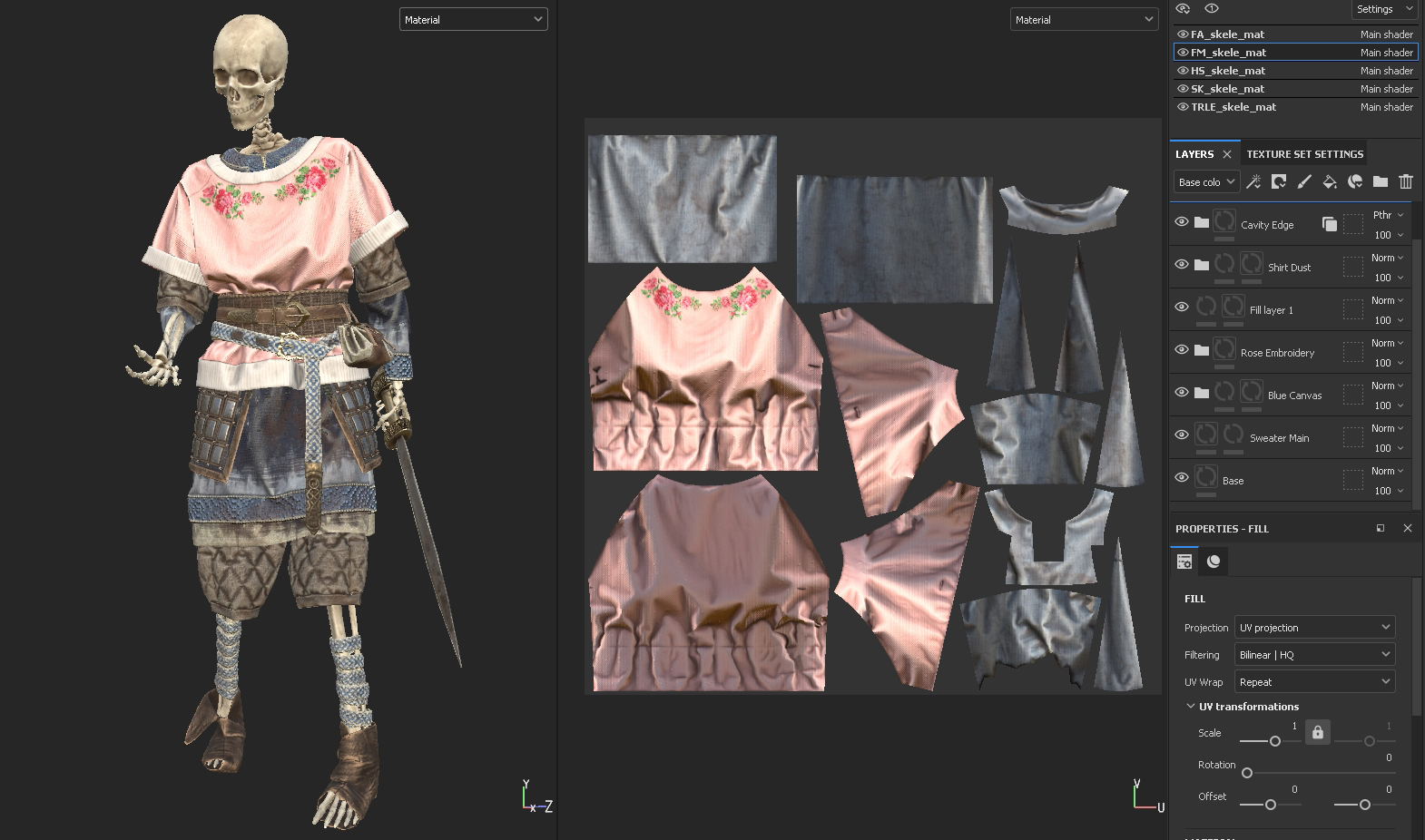Screen dimensions: 1425x840
Task: Add a fill layer with bucket icon
Action: [1330, 182]
